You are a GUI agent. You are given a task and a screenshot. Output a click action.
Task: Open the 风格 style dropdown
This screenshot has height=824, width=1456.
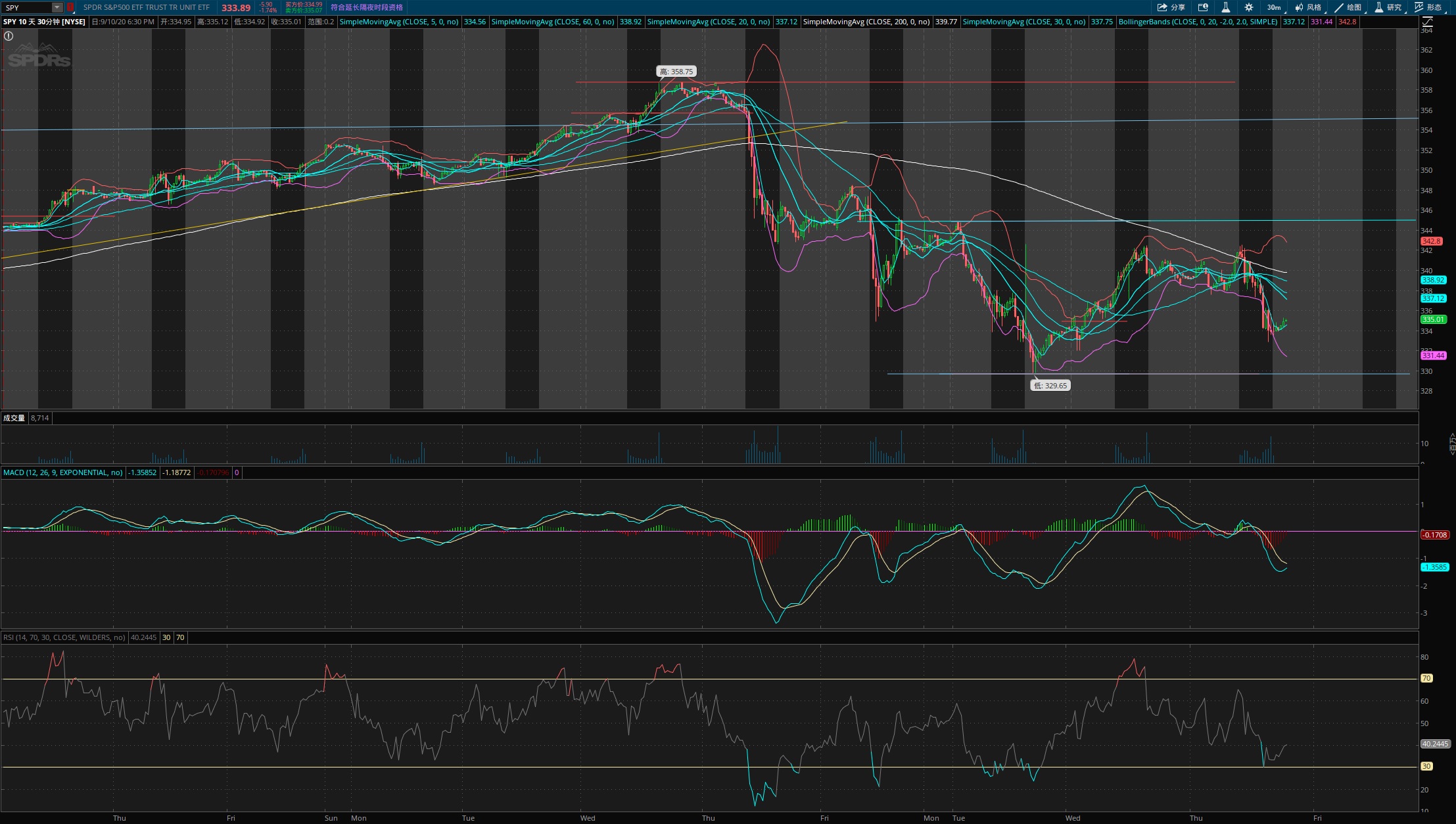1308,7
